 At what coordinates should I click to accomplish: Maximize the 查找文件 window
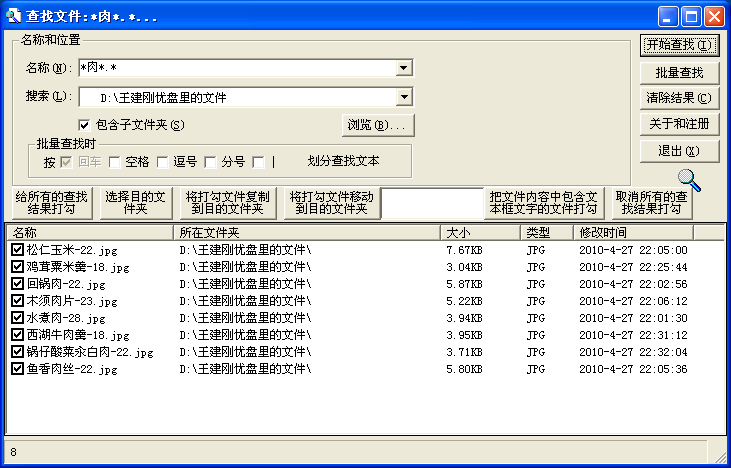point(691,17)
